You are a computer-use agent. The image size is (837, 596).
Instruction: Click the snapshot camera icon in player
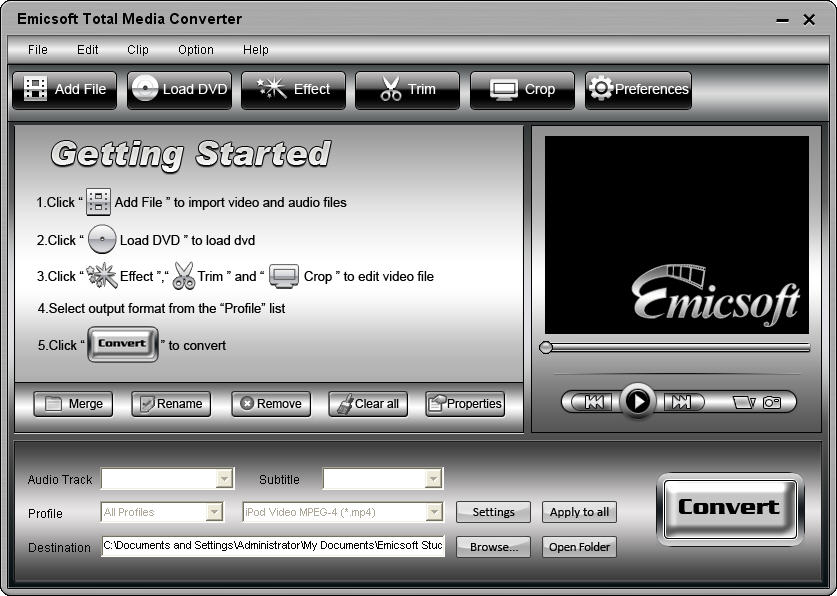pos(772,402)
